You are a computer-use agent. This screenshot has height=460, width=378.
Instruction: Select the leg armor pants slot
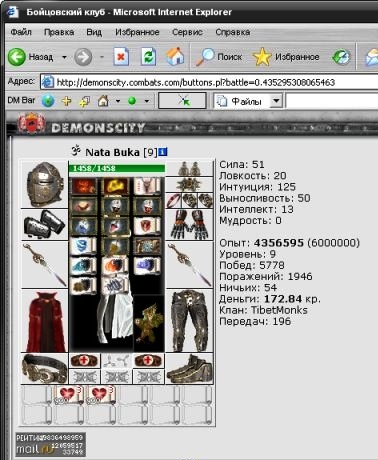pos(189,321)
